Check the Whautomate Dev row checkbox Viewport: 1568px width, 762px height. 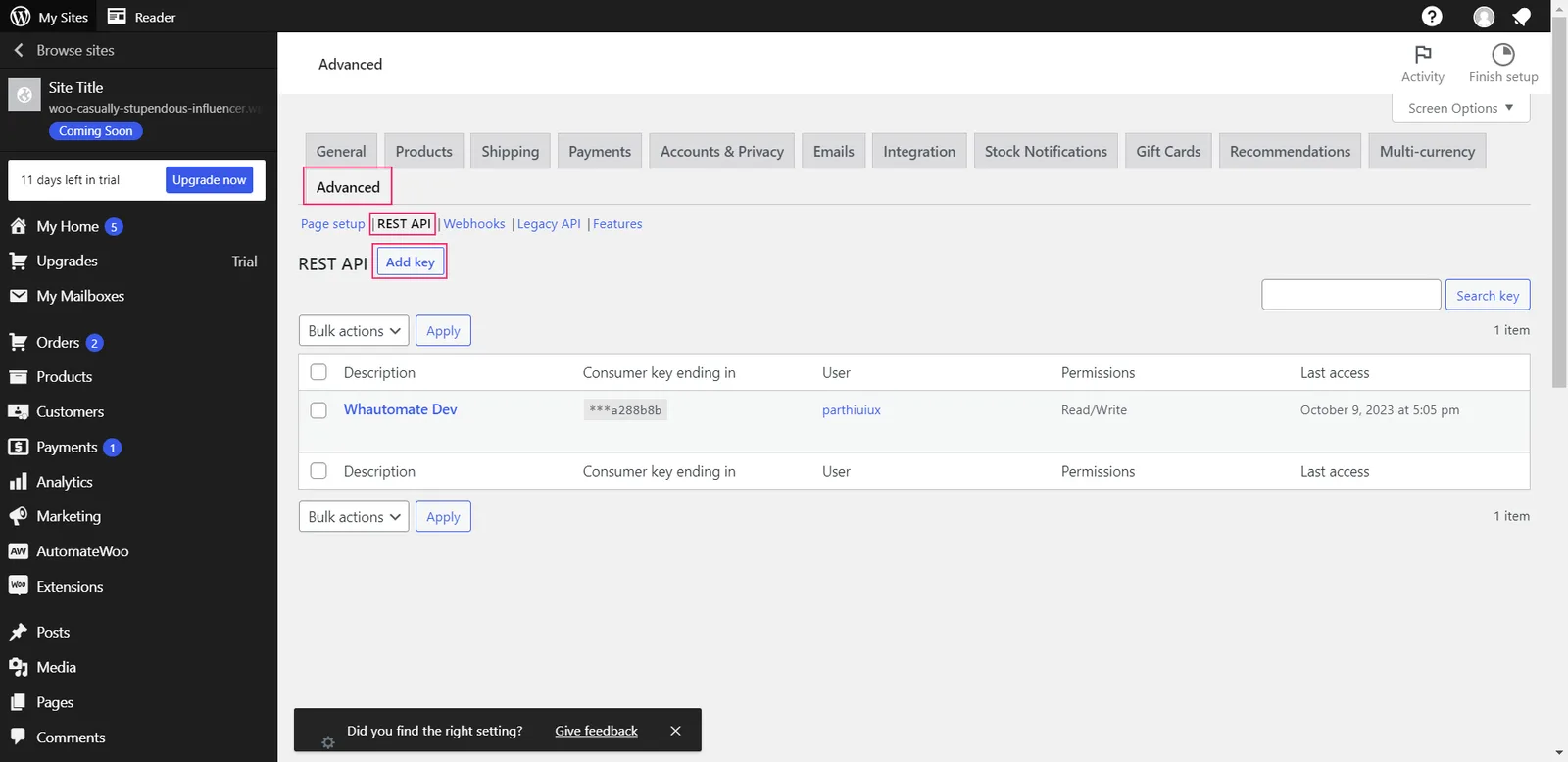pyautogui.click(x=318, y=410)
